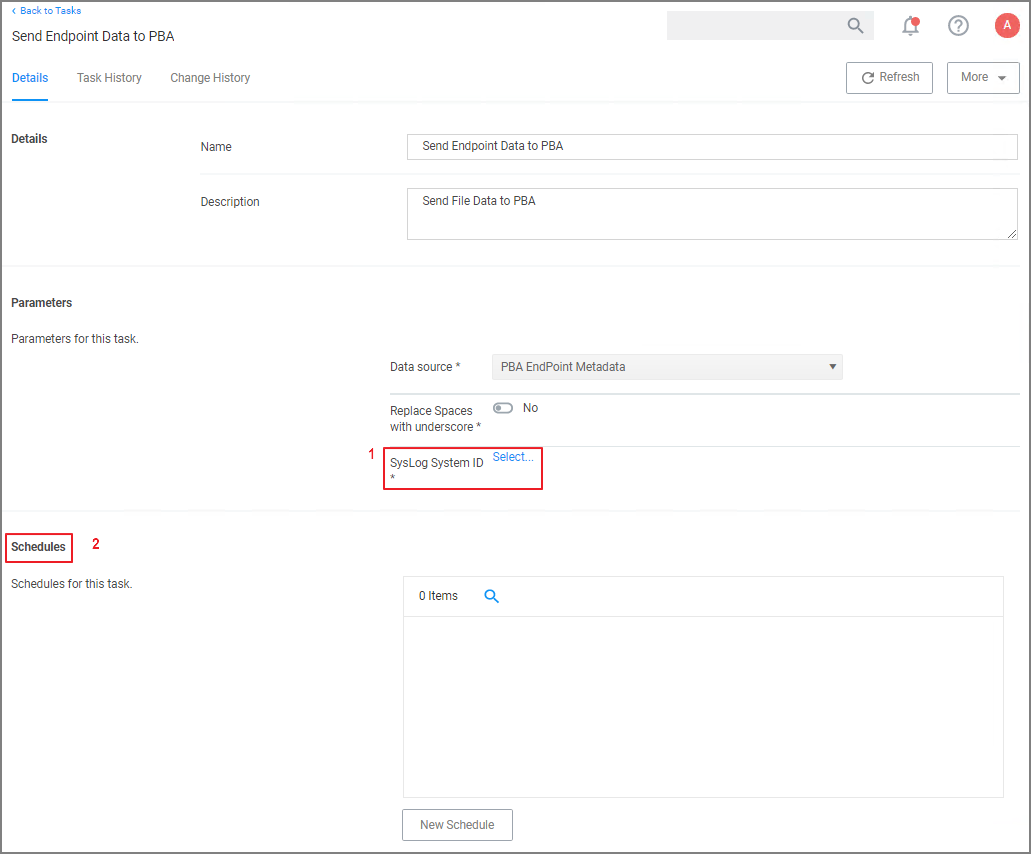Click the top search input box
Image resolution: width=1031 pixels, height=854 pixels.
click(x=755, y=26)
